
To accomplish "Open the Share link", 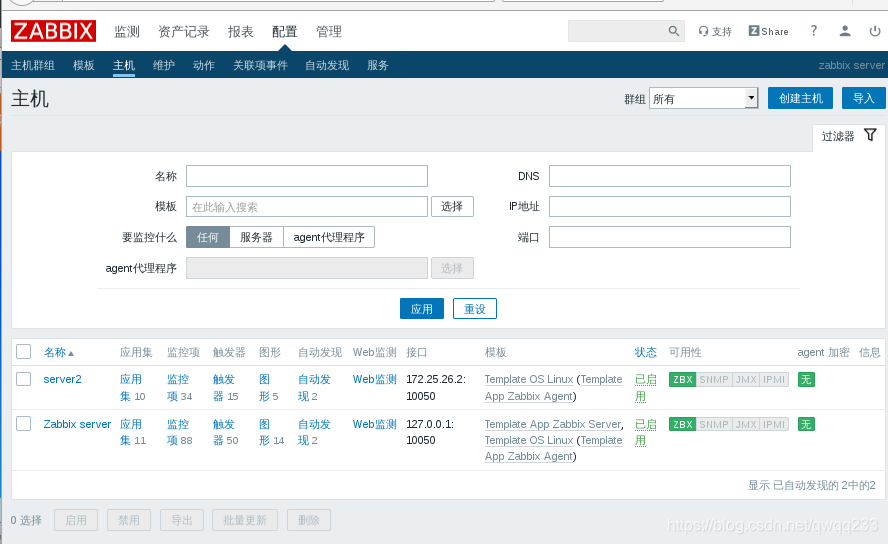I will (x=769, y=31).
